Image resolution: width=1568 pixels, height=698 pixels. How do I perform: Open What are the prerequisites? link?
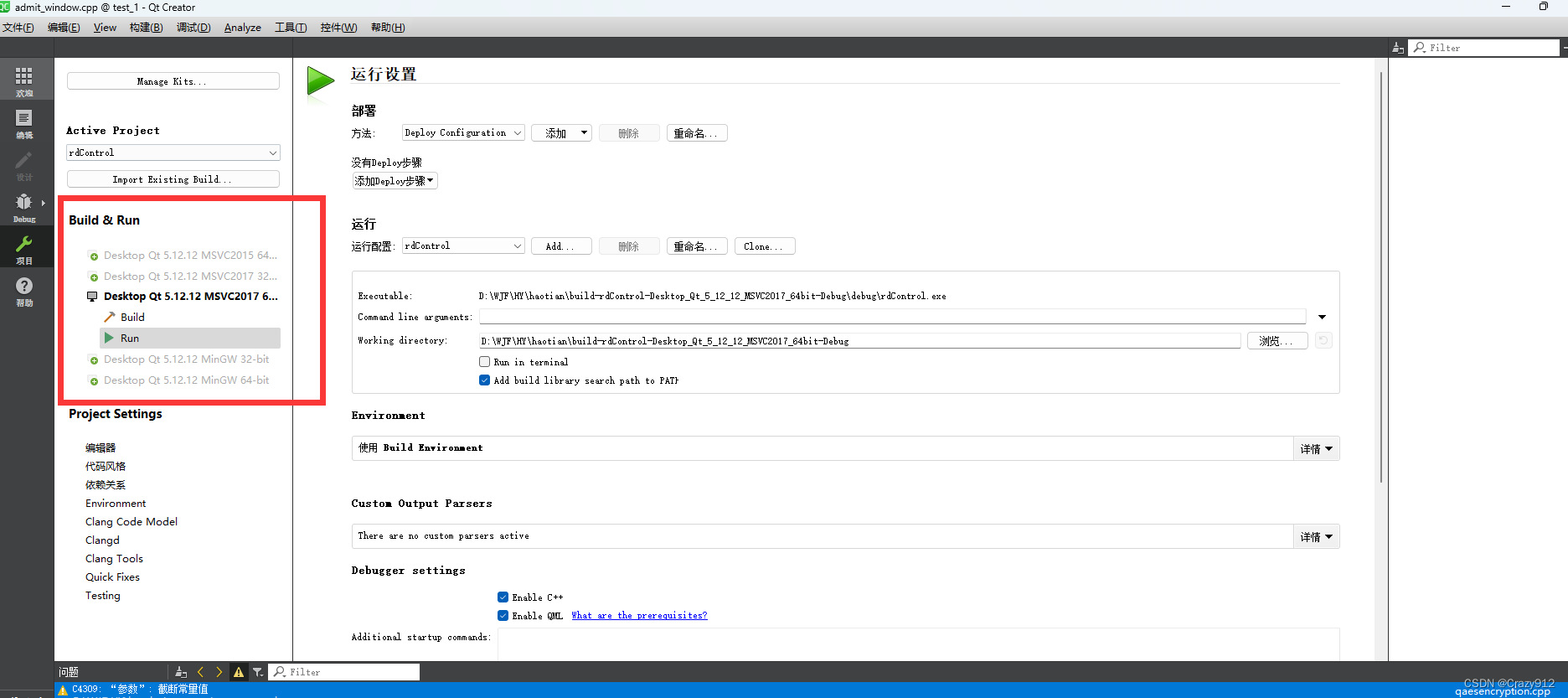[x=639, y=616]
